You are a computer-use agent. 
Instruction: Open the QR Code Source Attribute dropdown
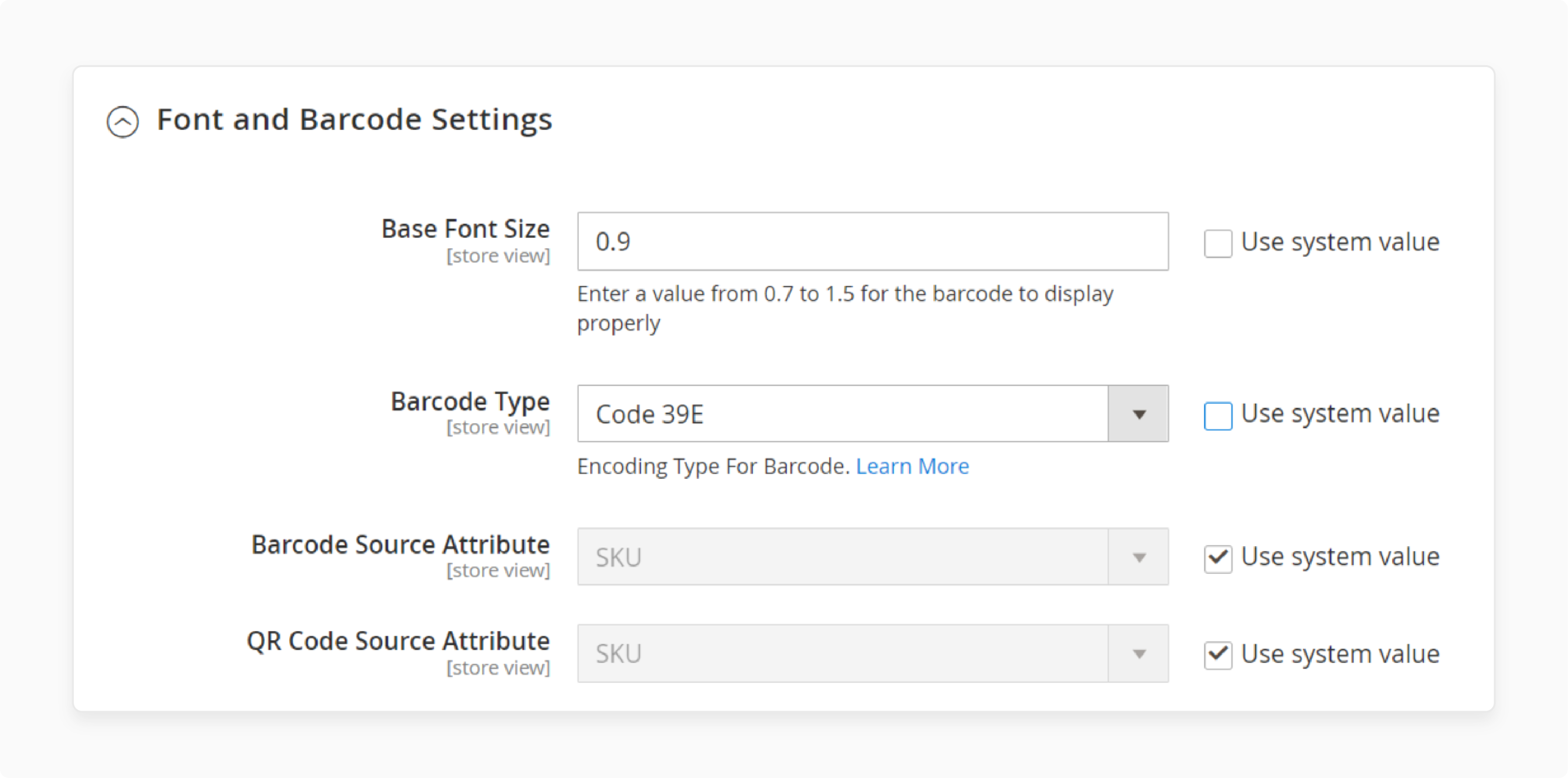[872, 653]
